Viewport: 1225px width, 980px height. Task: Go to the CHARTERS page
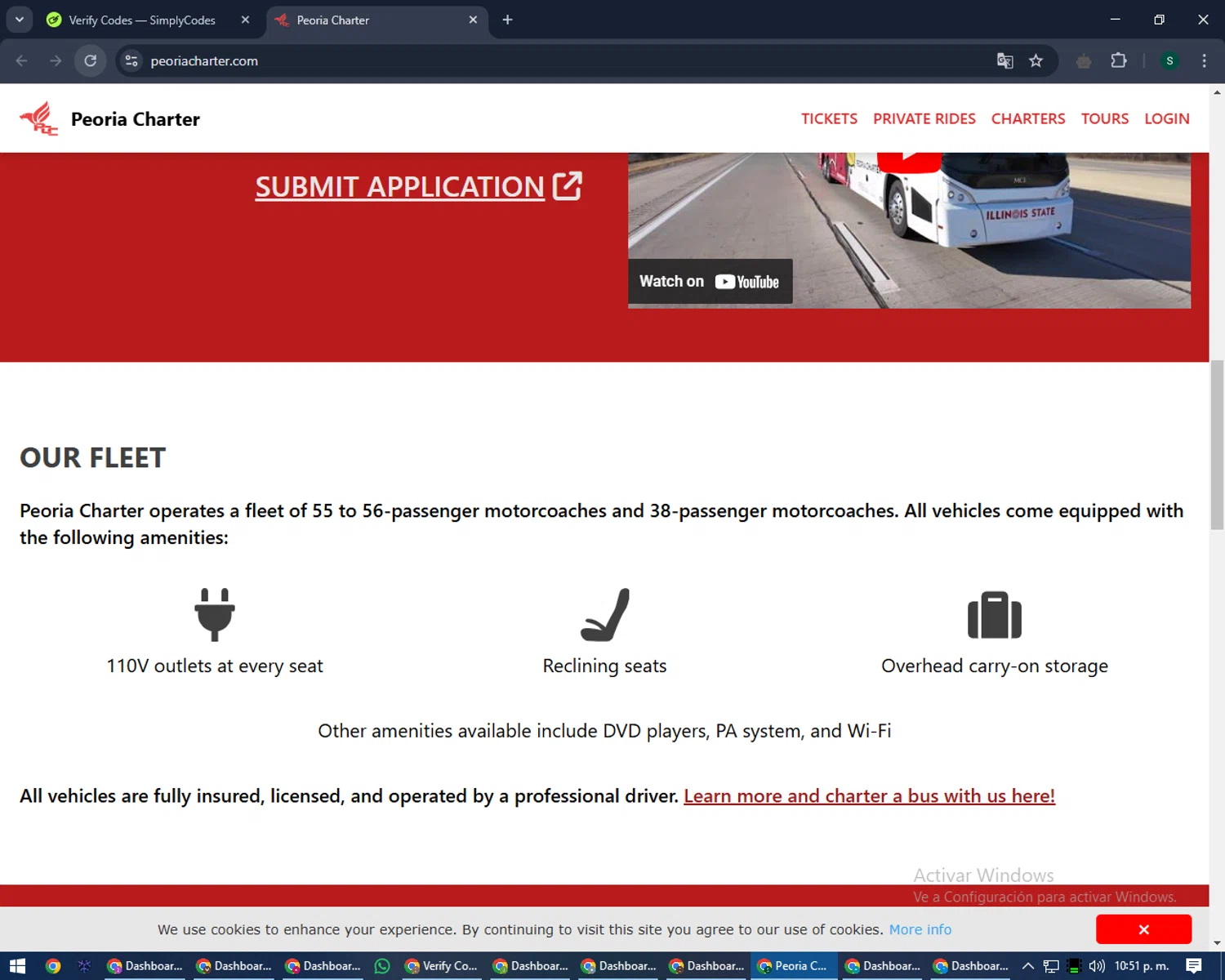click(x=1028, y=118)
